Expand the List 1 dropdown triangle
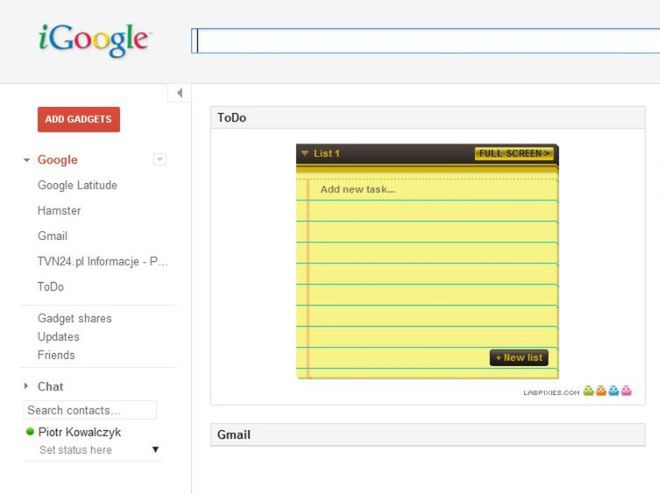The image size is (660, 494). (305, 153)
